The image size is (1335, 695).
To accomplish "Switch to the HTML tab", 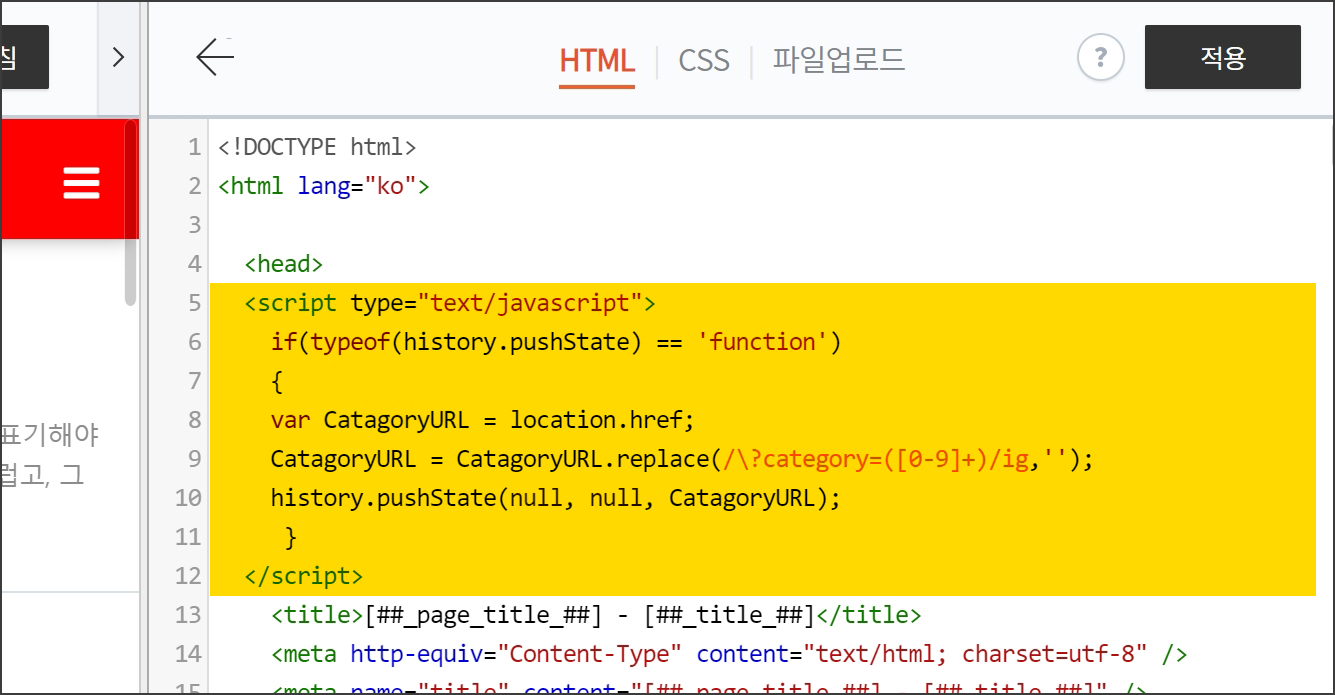I will pyautogui.click(x=597, y=60).
